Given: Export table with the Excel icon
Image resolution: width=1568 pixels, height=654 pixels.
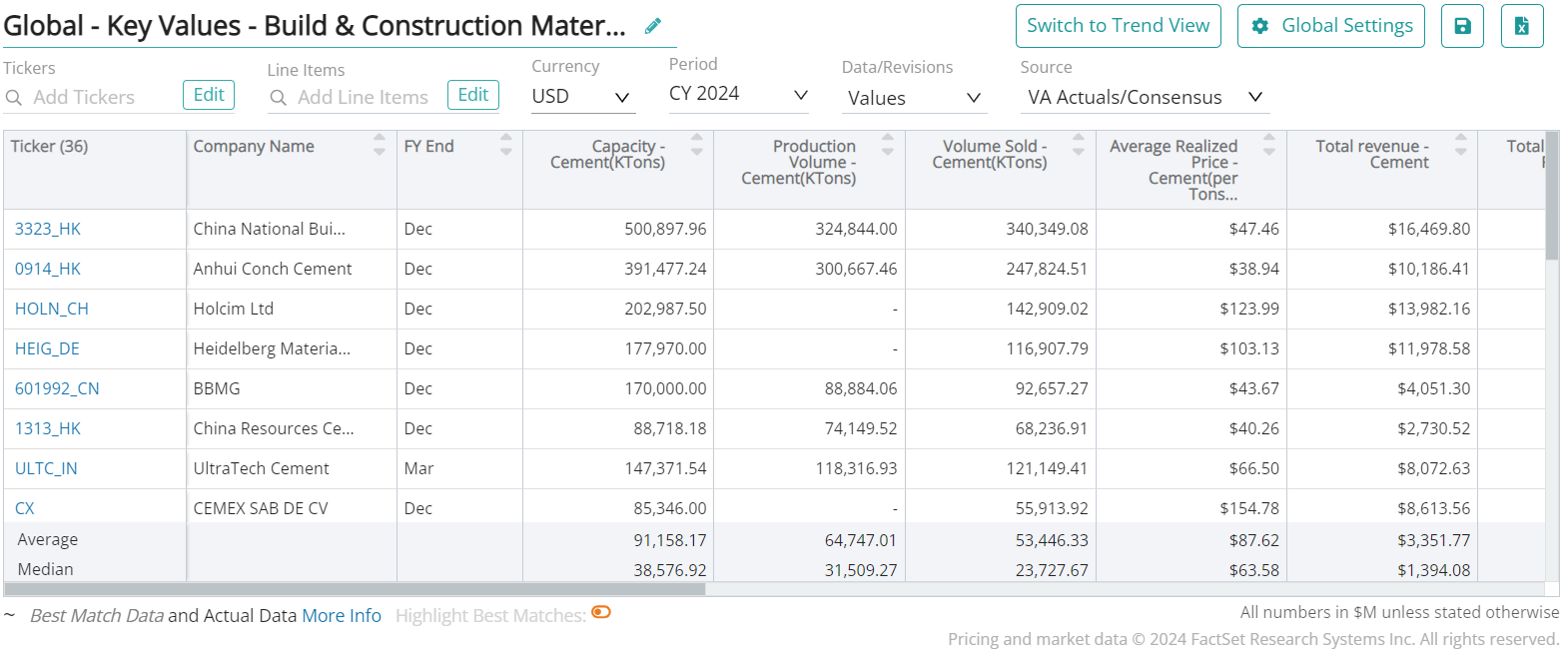Looking at the screenshot, I should coord(1521,26).
